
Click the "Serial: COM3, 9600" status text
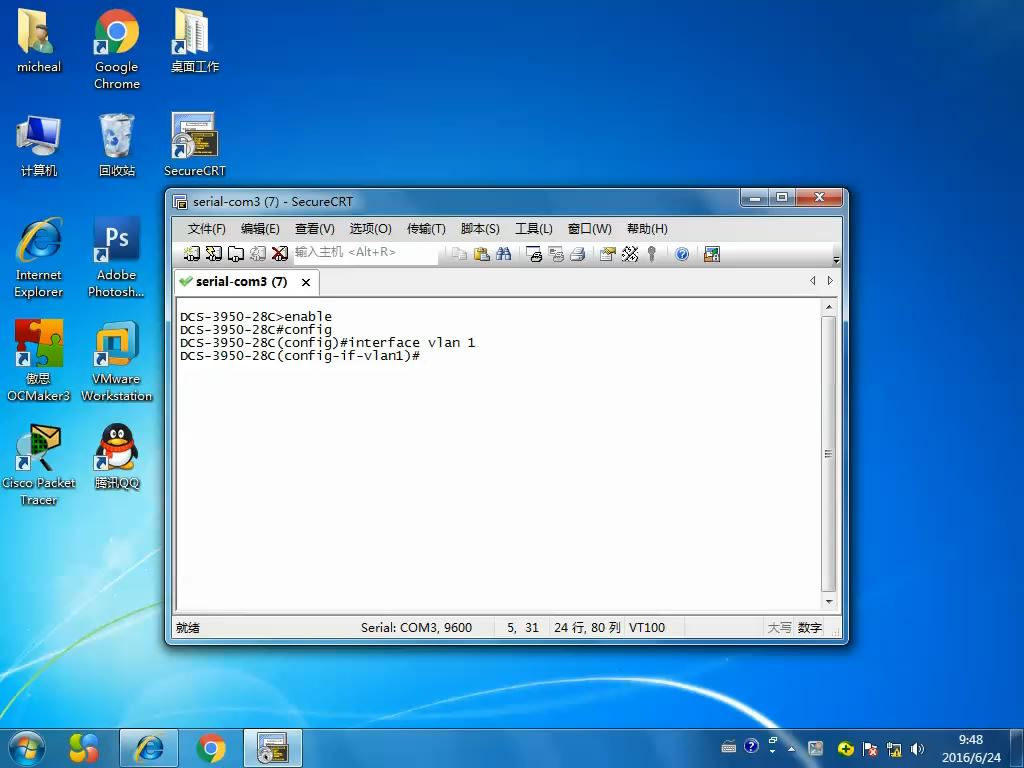[416, 628]
